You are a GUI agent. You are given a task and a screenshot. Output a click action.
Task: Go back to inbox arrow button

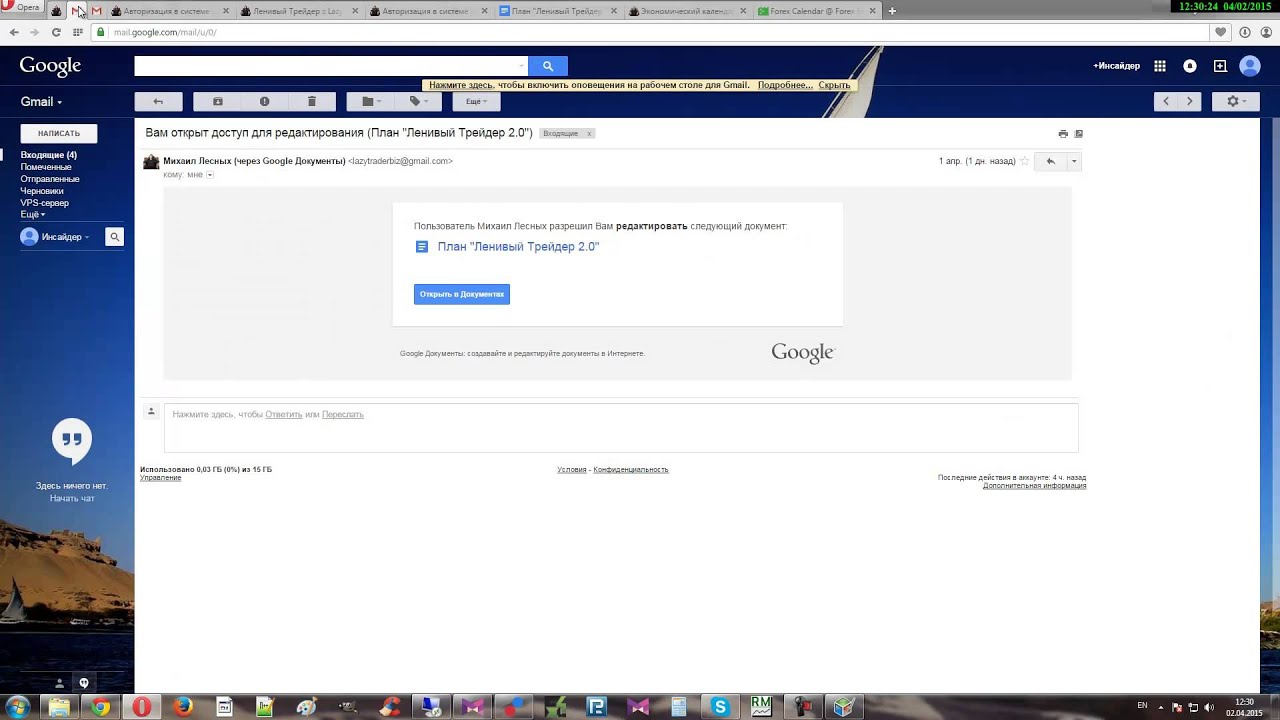tap(158, 101)
